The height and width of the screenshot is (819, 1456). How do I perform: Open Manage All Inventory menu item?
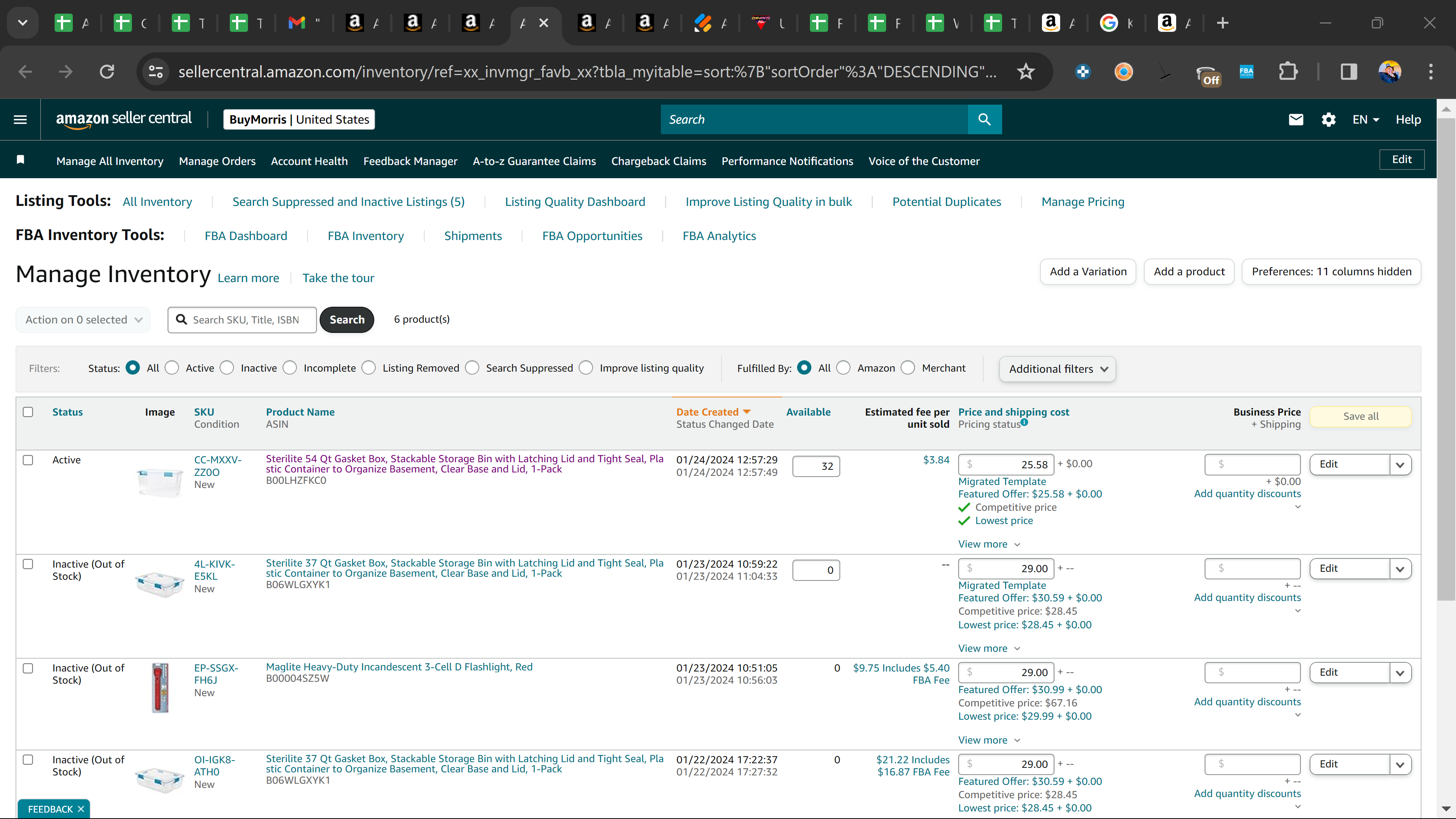pos(110,161)
